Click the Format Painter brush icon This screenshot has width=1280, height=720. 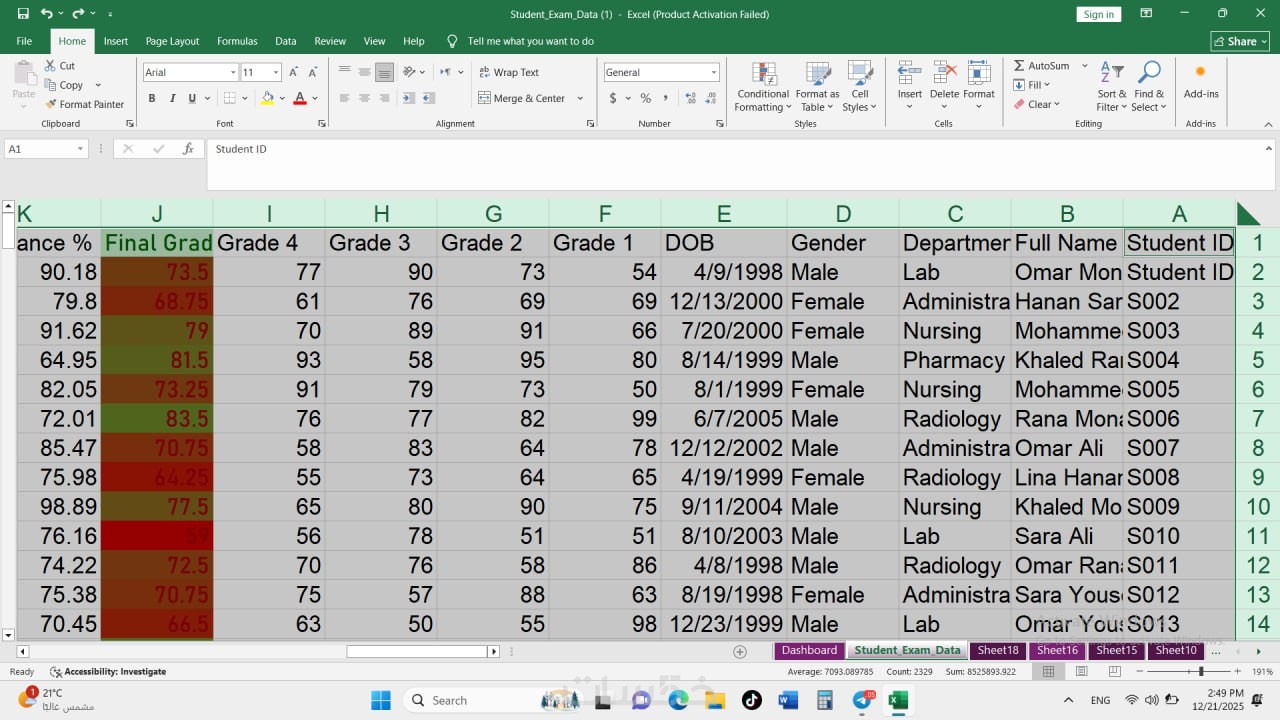[51, 104]
